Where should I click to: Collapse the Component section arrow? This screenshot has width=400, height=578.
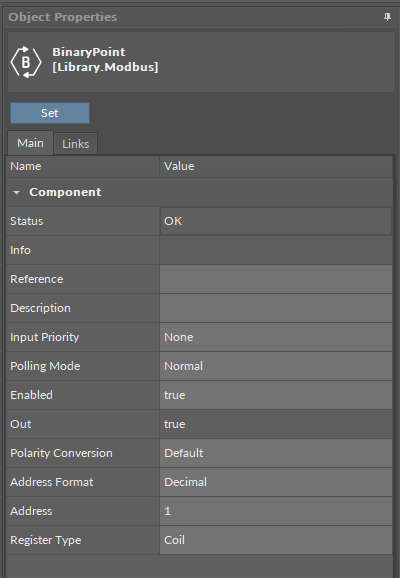[16, 192]
